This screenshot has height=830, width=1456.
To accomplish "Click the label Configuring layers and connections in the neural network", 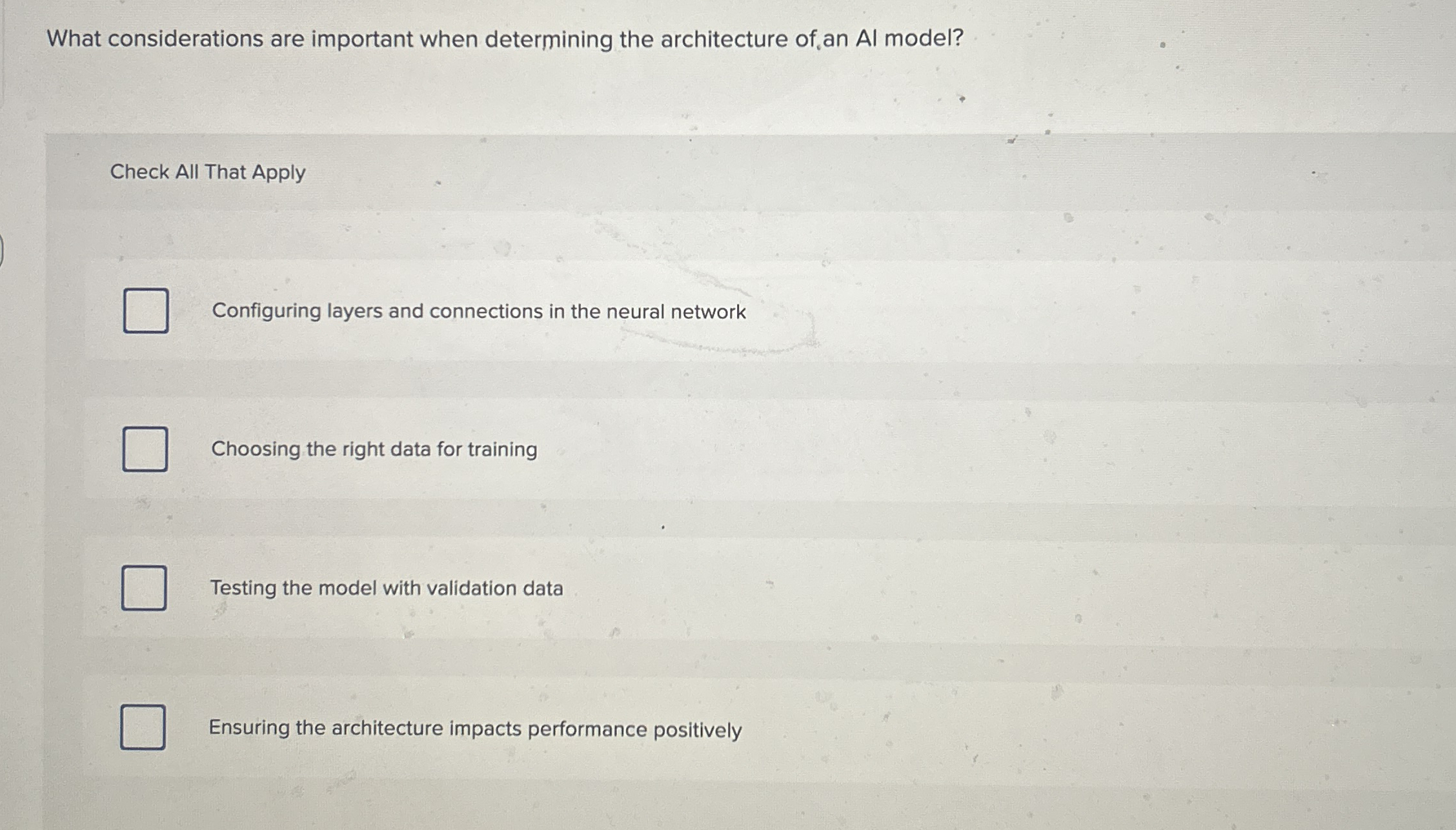I will pyautogui.click(x=479, y=312).
